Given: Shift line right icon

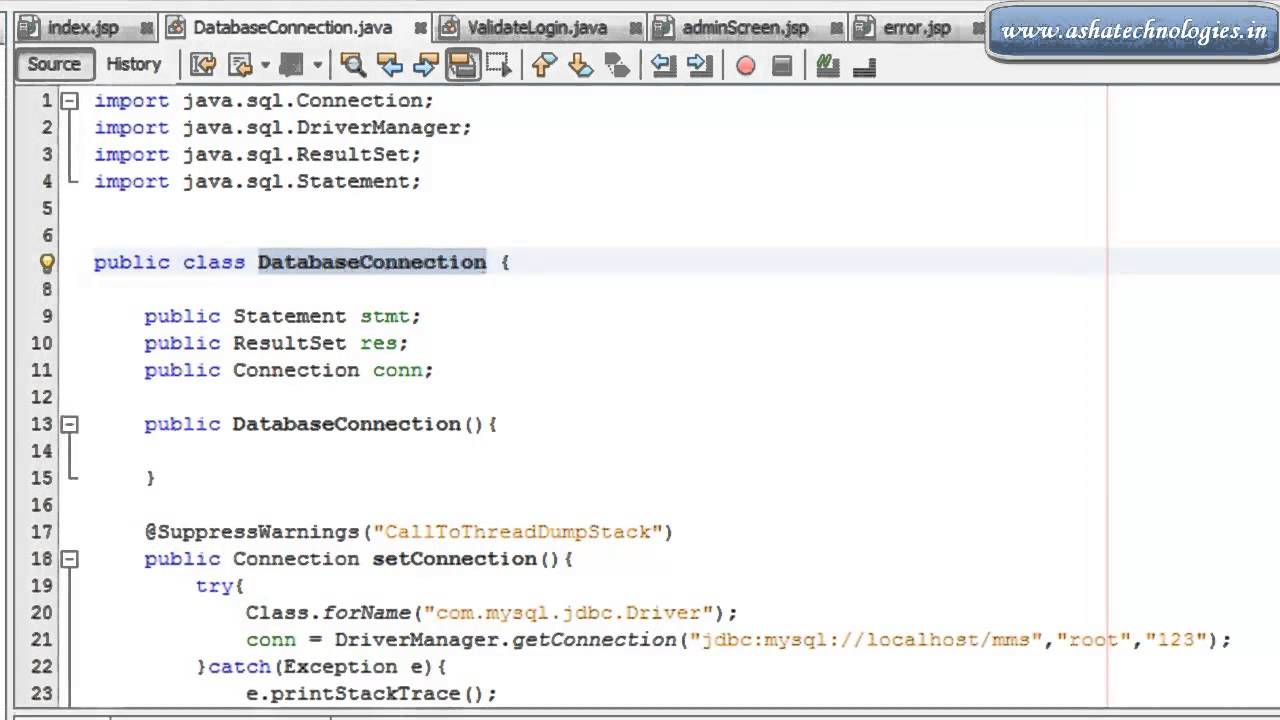Looking at the screenshot, I should pyautogui.click(x=700, y=66).
